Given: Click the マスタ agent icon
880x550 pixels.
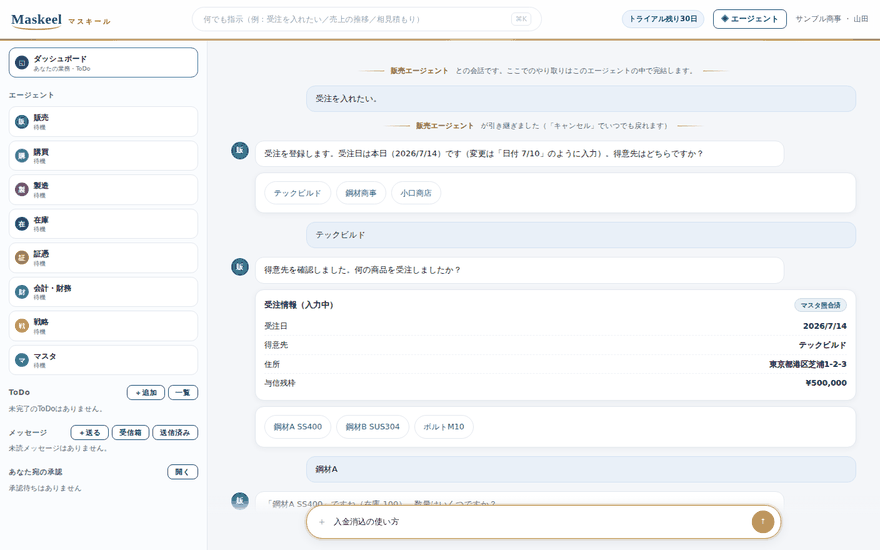Looking at the screenshot, I should [x=21, y=360].
